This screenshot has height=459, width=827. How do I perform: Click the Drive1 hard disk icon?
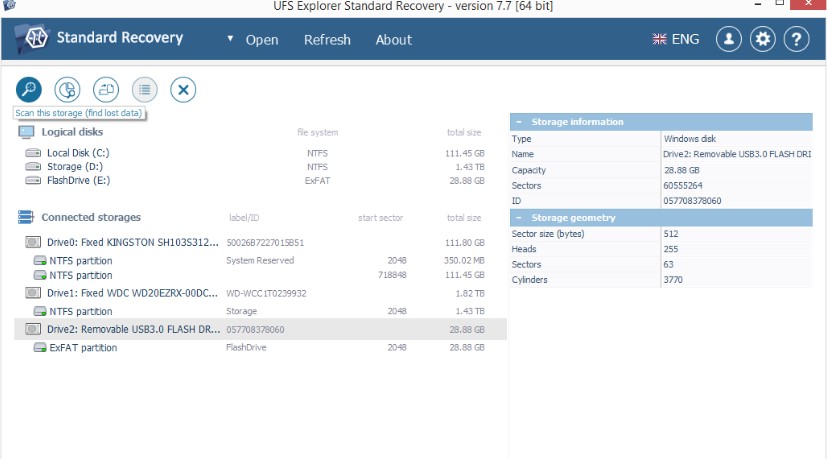pyautogui.click(x=33, y=293)
